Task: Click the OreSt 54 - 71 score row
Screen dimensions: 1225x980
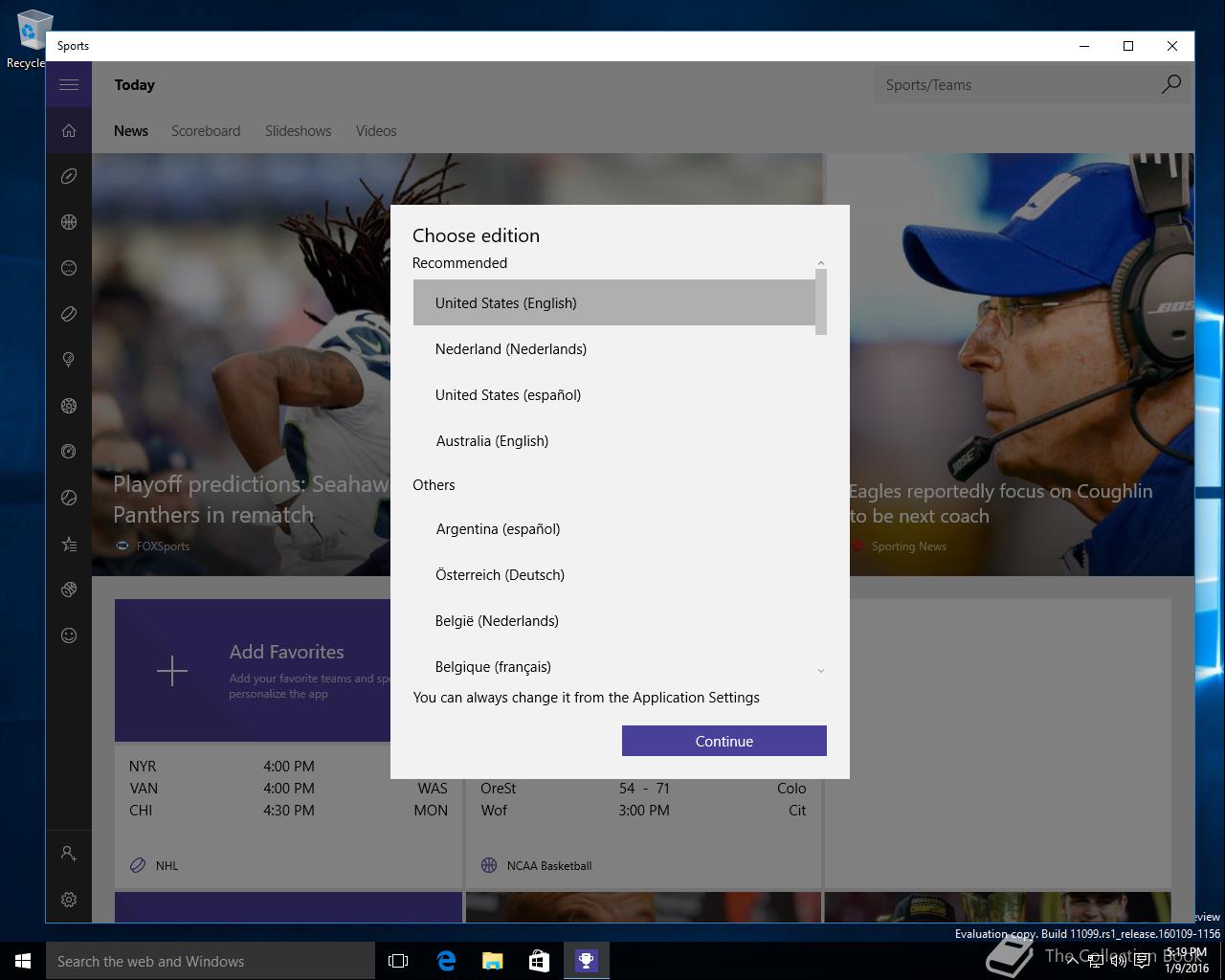Action: tap(643, 788)
